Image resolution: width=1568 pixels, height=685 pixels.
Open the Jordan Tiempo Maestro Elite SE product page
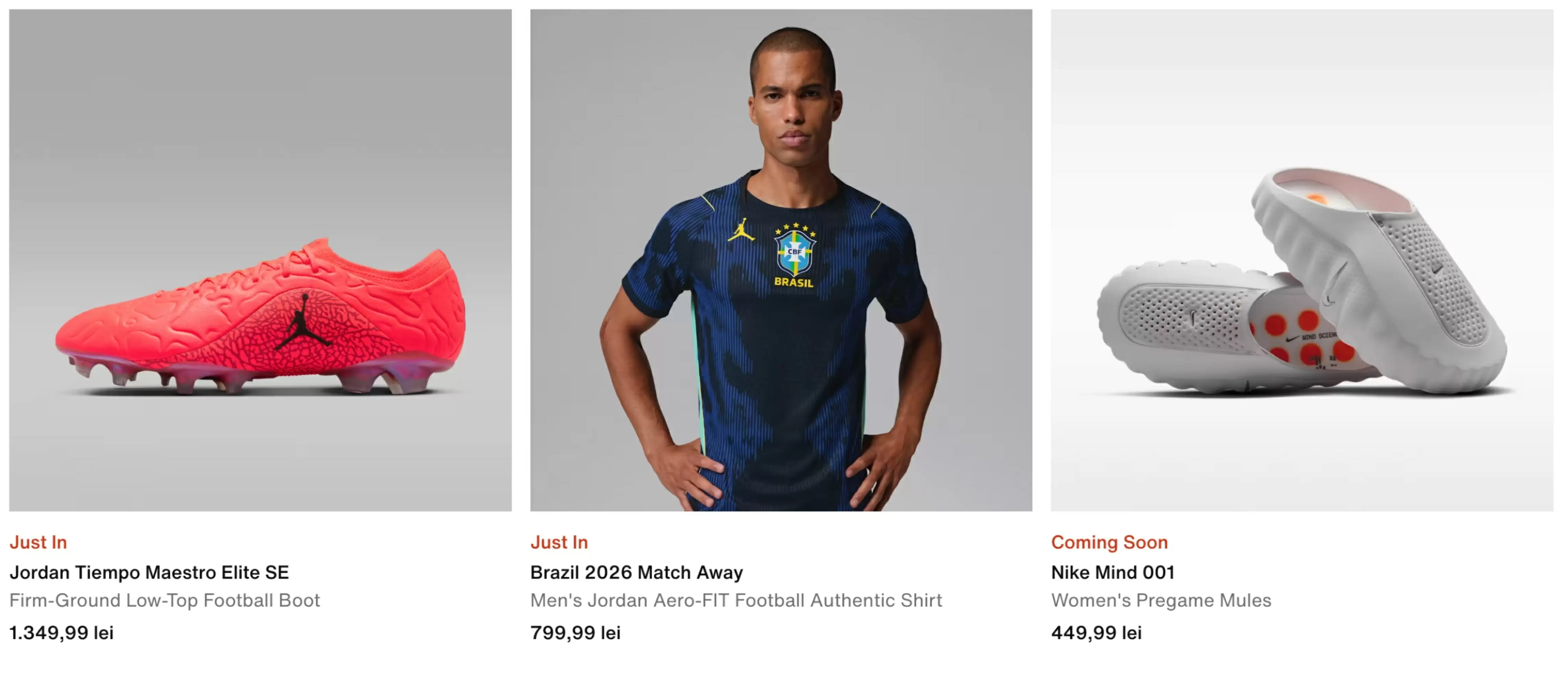(x=149, y=572)
